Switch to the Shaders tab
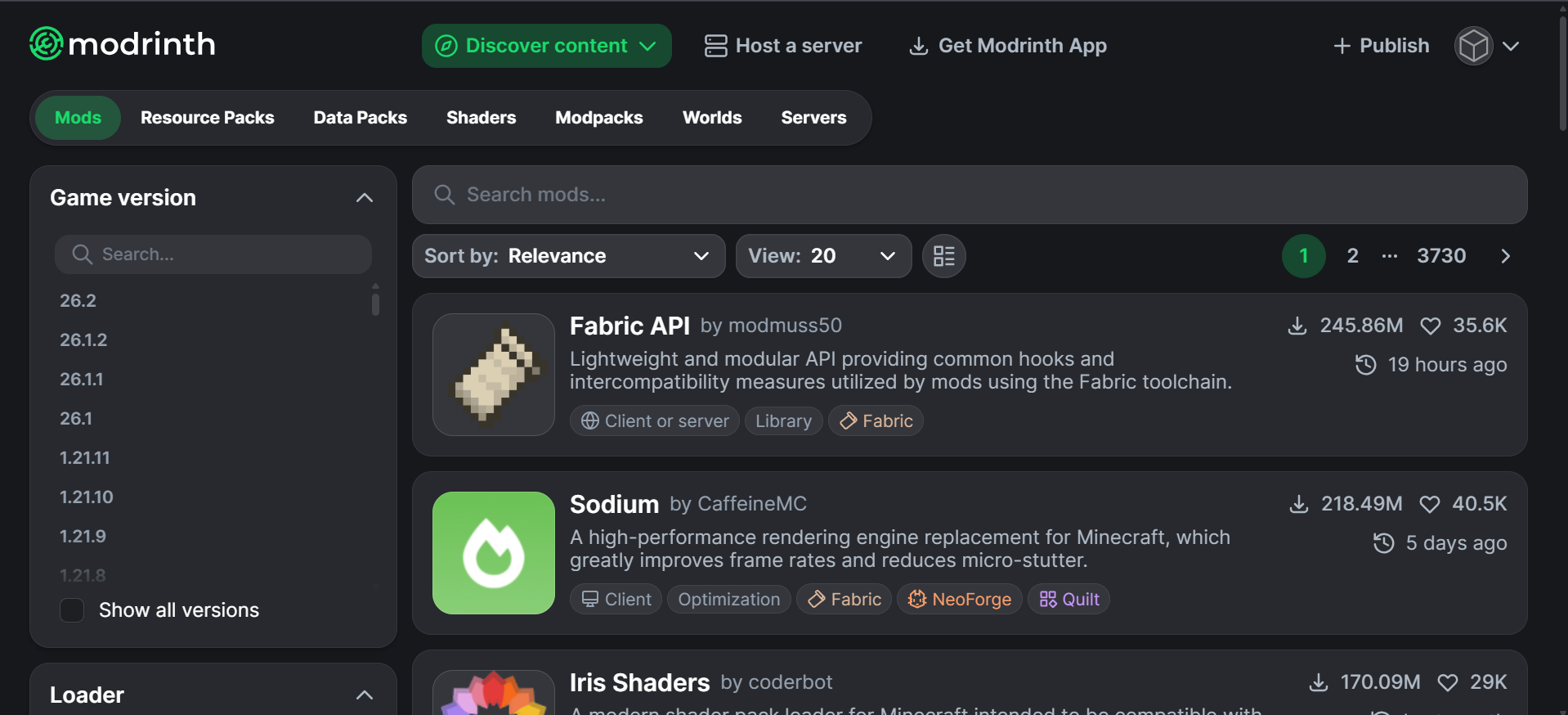This screenshot has width=1568, height=715. coord(481,118)
